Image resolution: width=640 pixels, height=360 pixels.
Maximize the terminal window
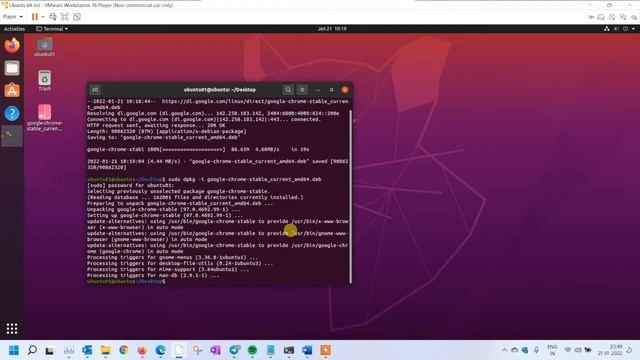(x=331, y=90)
